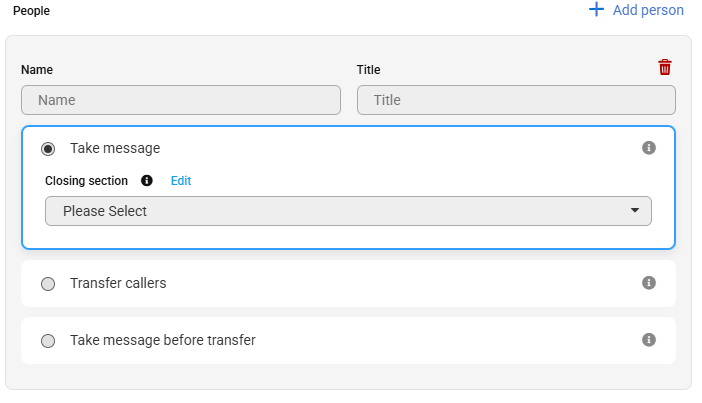
Task: Choose the Transfer callers radio button
Action: pyautogui.click(x=48, y=284)
